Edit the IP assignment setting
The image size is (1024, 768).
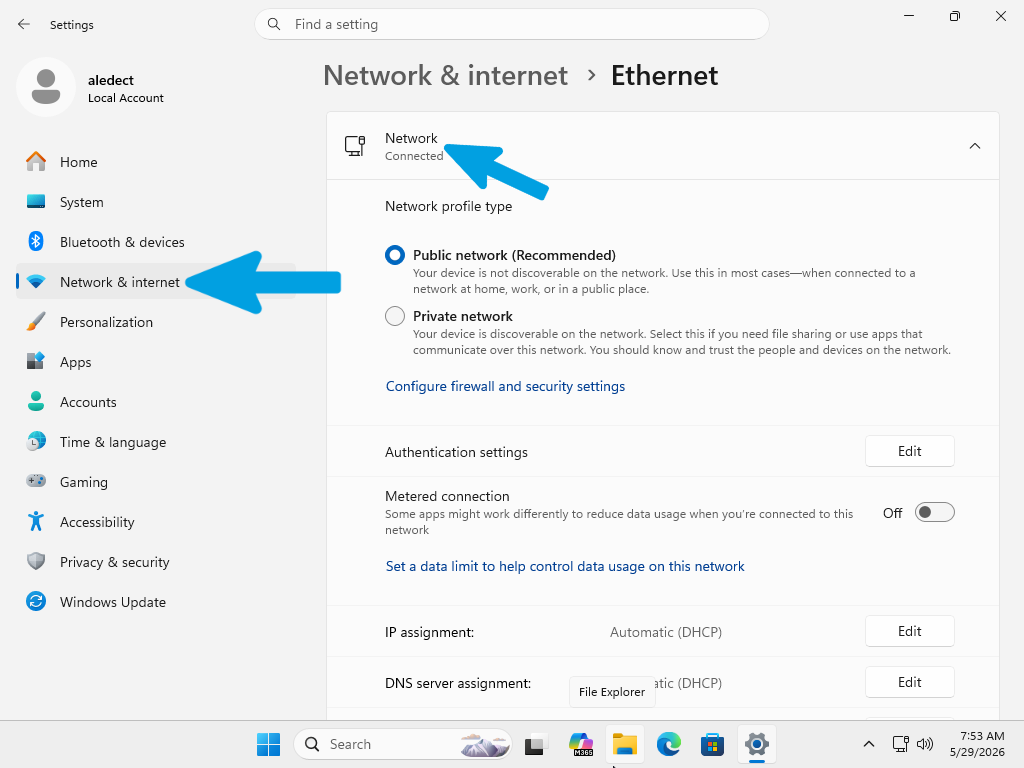pos(909,632)
